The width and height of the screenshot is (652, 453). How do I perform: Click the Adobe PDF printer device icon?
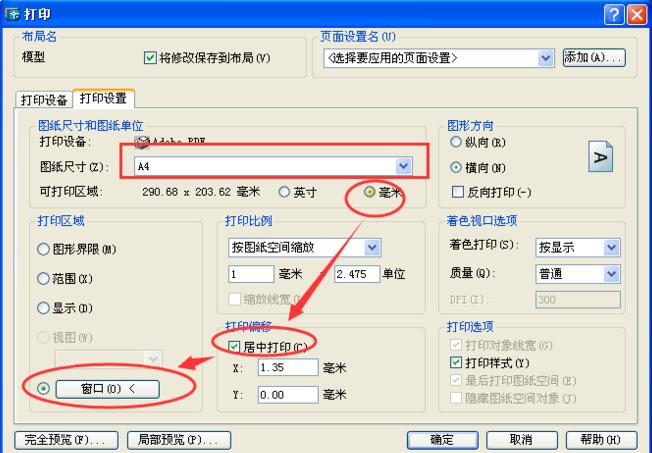coord(142,141)
